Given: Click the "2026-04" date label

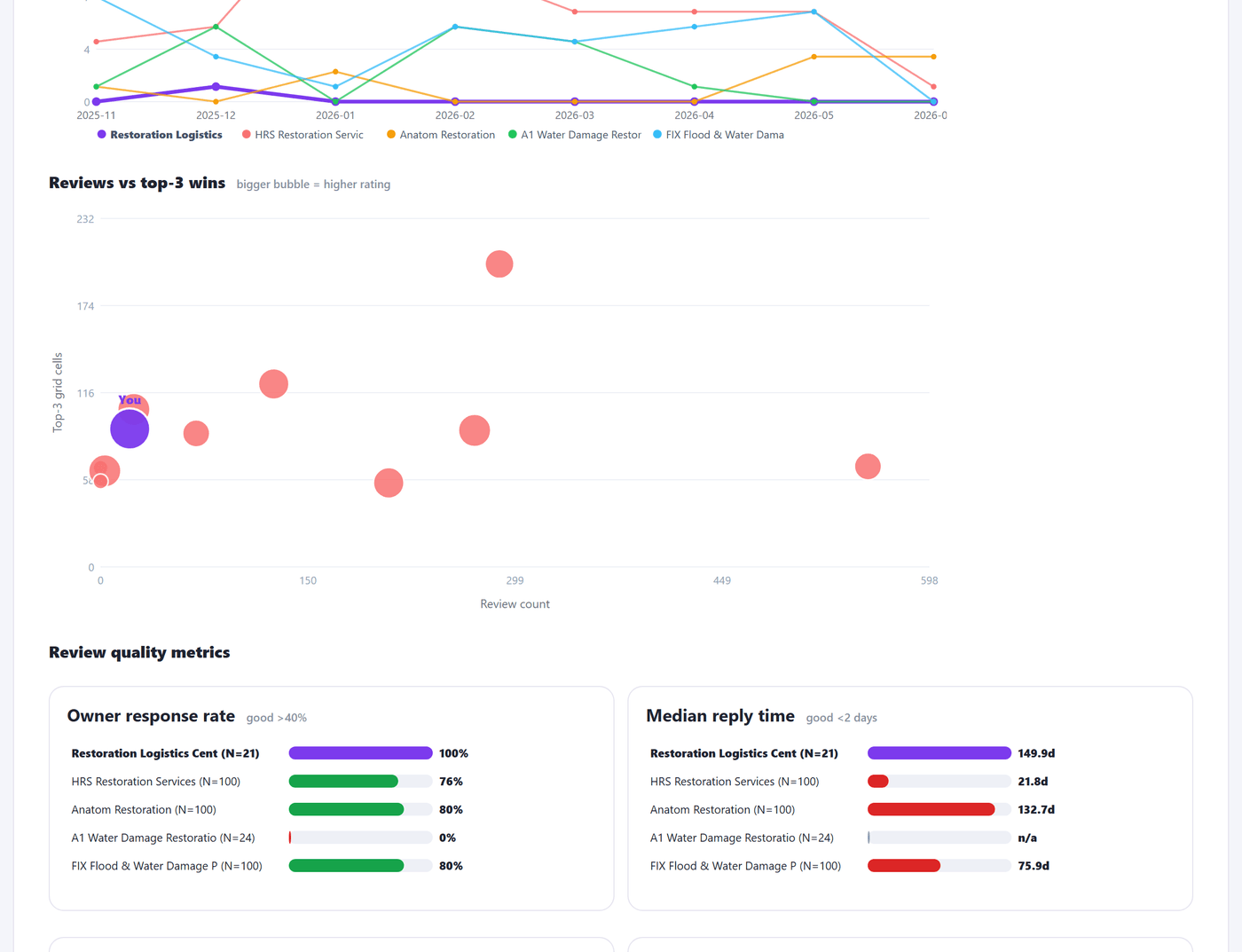Looking at the screenshot, I should click(x=695, y=115).
